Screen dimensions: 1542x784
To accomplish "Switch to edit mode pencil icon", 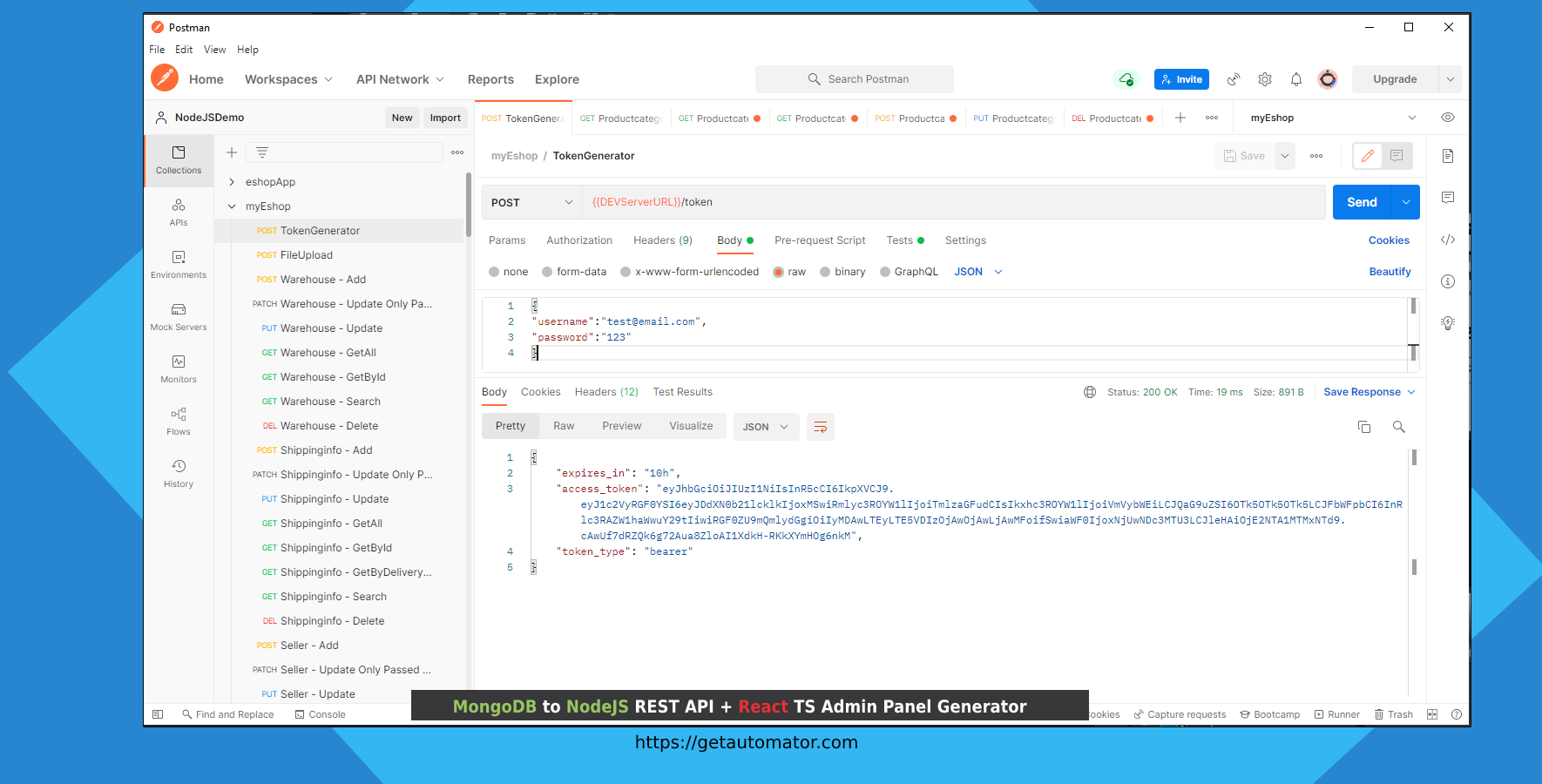I will [x=1368, y=156].
